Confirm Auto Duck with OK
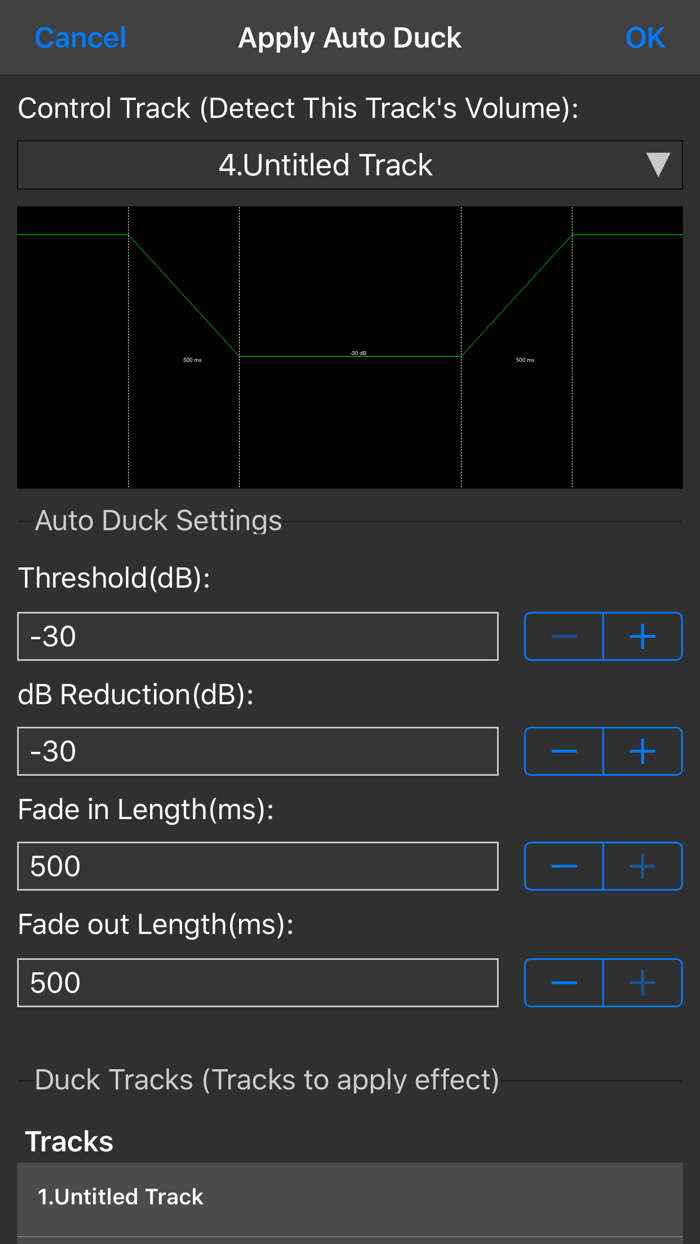Screen dimensions: 700x1244 pos(645,38)
